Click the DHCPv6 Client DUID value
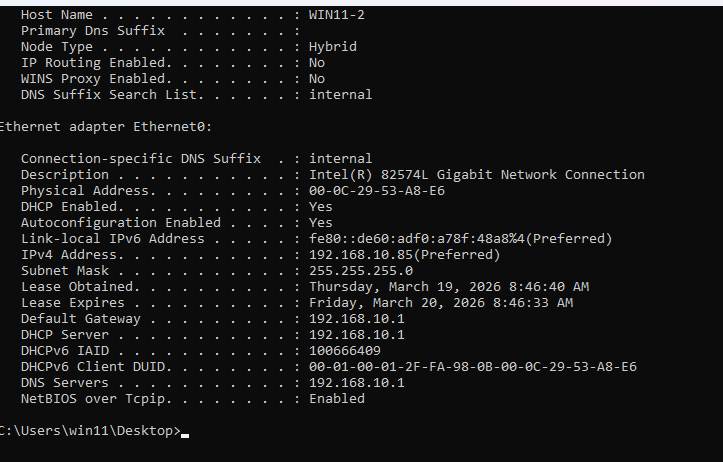Screen dimensions: 723x462 coord(472,367)
